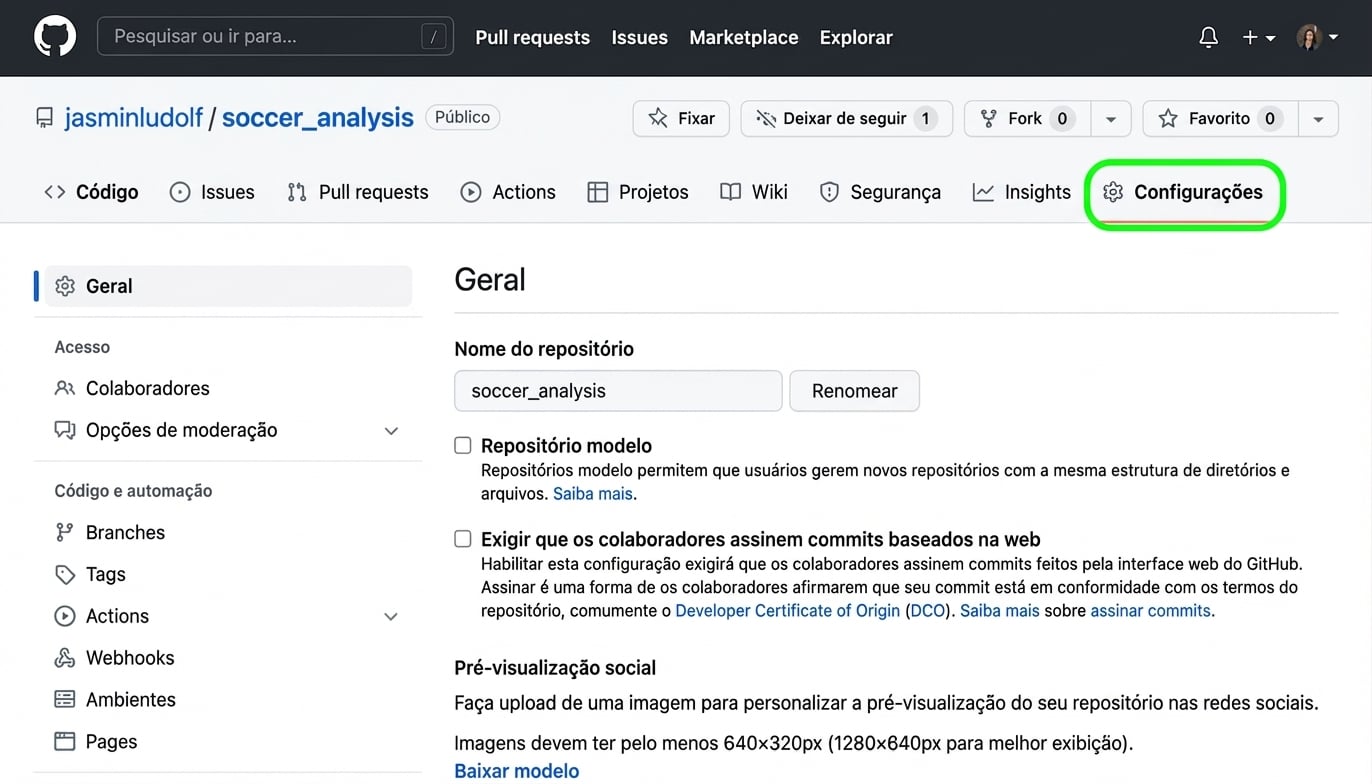Click the repository book icon beside jasminludolf
The image size is (1372, 784).
pos(44,118)
